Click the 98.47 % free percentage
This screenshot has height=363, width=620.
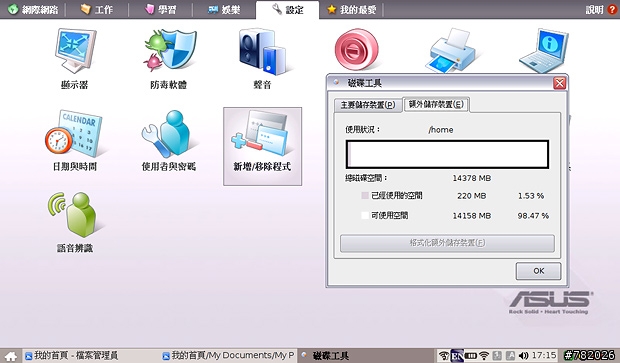[x=533, y=216]
